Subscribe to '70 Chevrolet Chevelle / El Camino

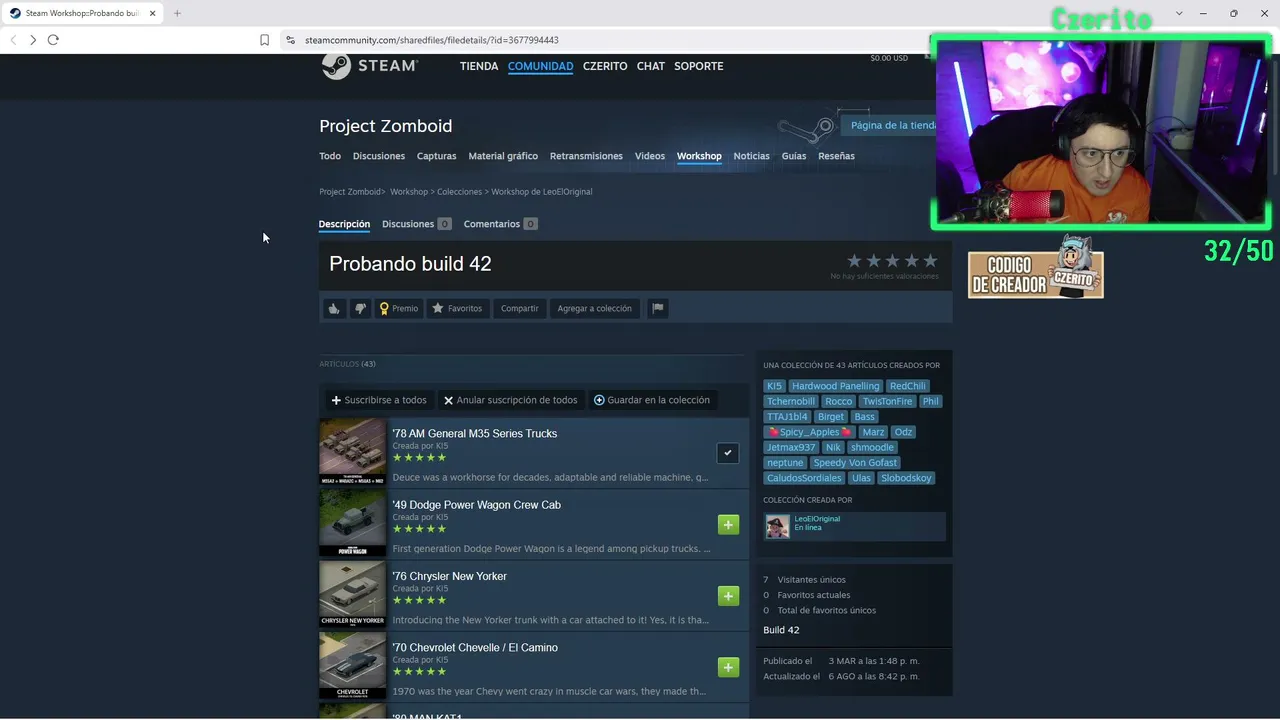point(728,667)
